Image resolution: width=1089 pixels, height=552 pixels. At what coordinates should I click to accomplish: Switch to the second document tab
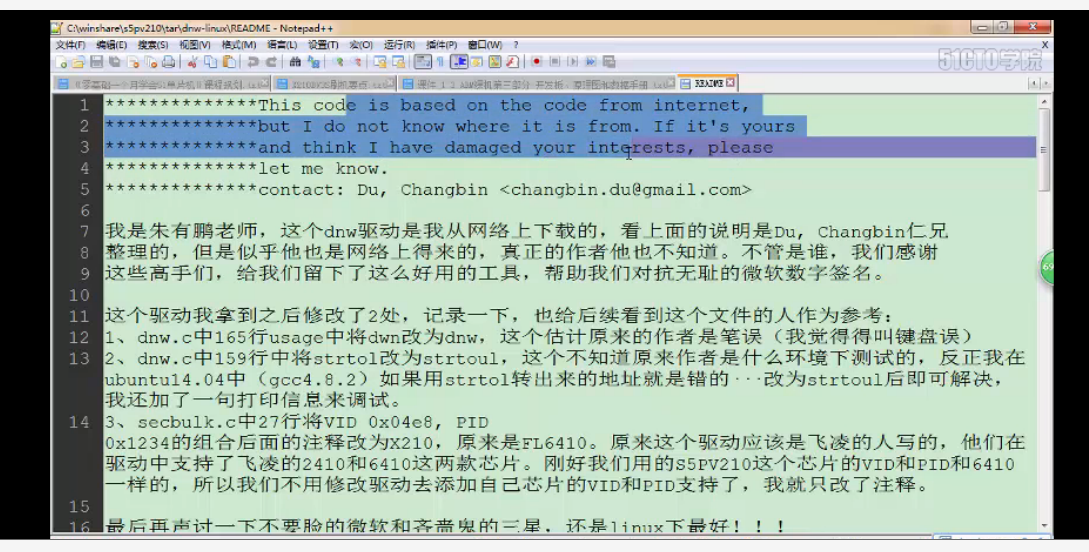(335, 84)
